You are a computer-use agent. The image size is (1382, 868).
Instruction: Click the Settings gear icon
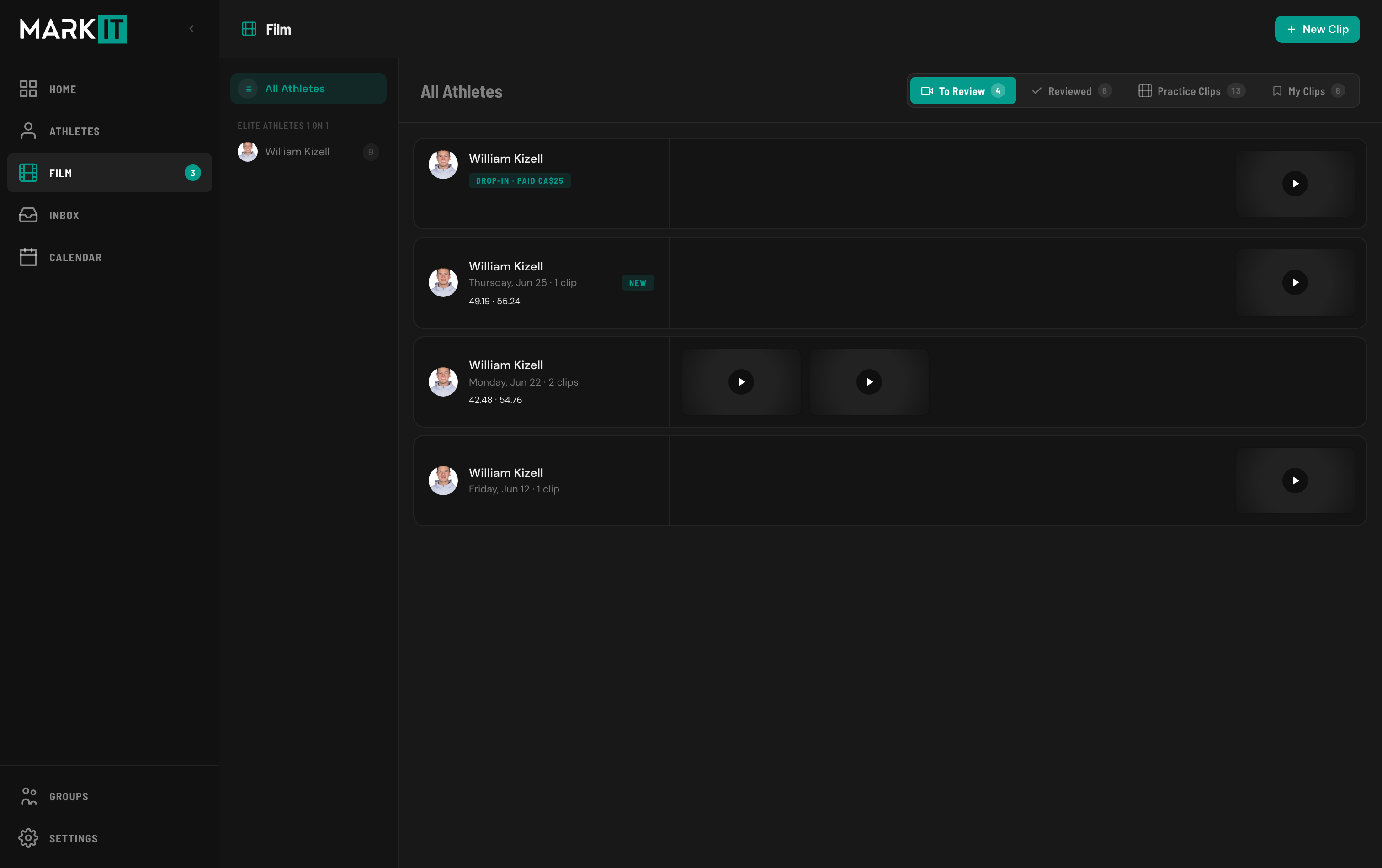click(28, 837)
